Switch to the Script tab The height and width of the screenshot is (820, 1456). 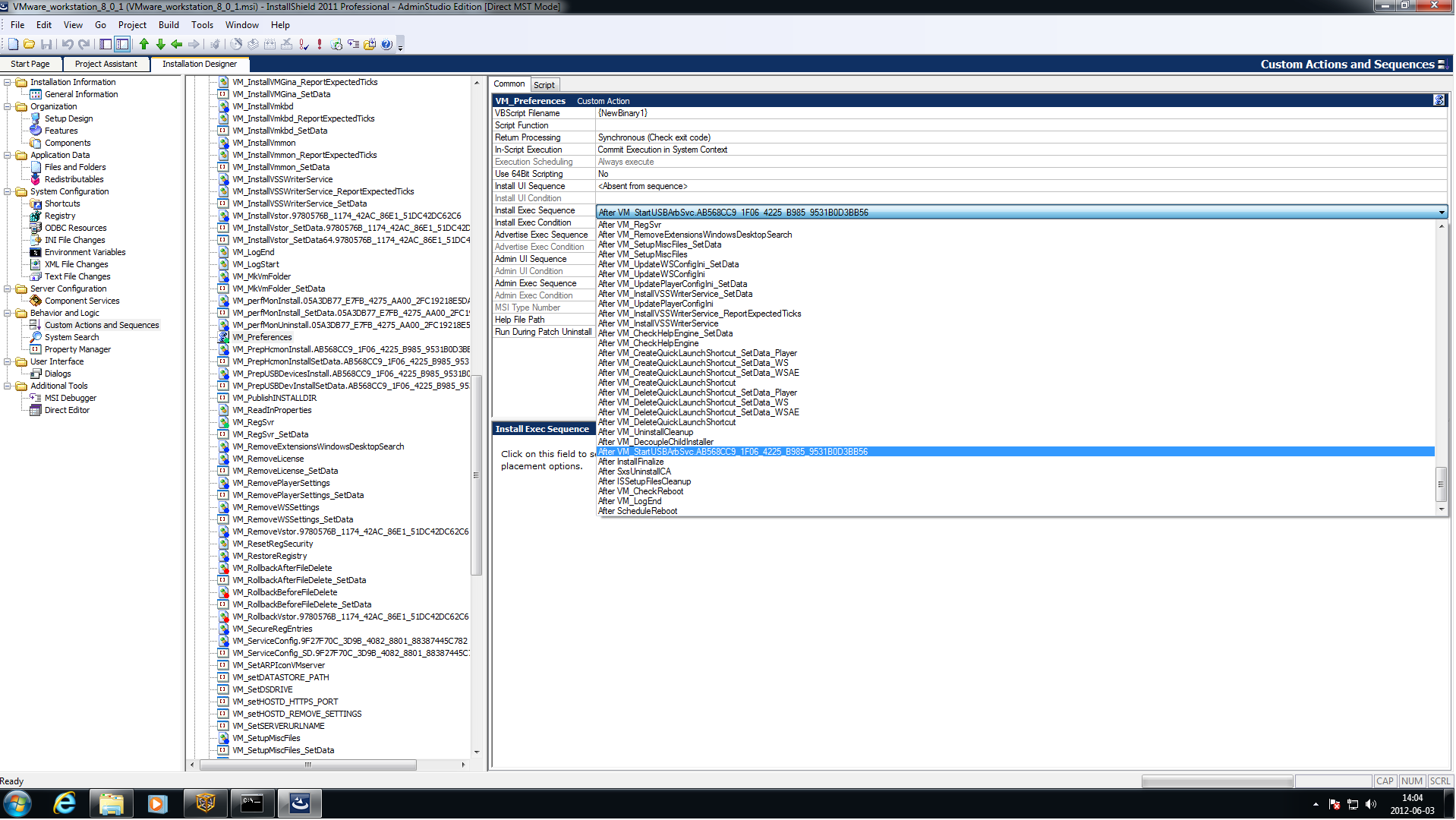544,84
